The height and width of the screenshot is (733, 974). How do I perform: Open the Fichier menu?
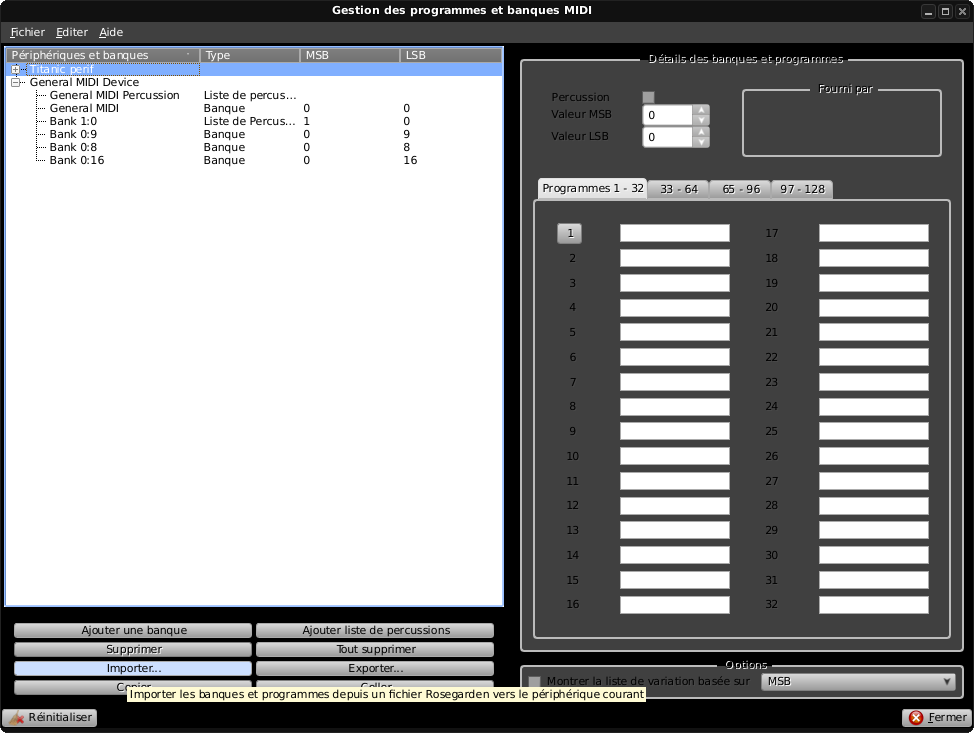[x=27, y=32]
